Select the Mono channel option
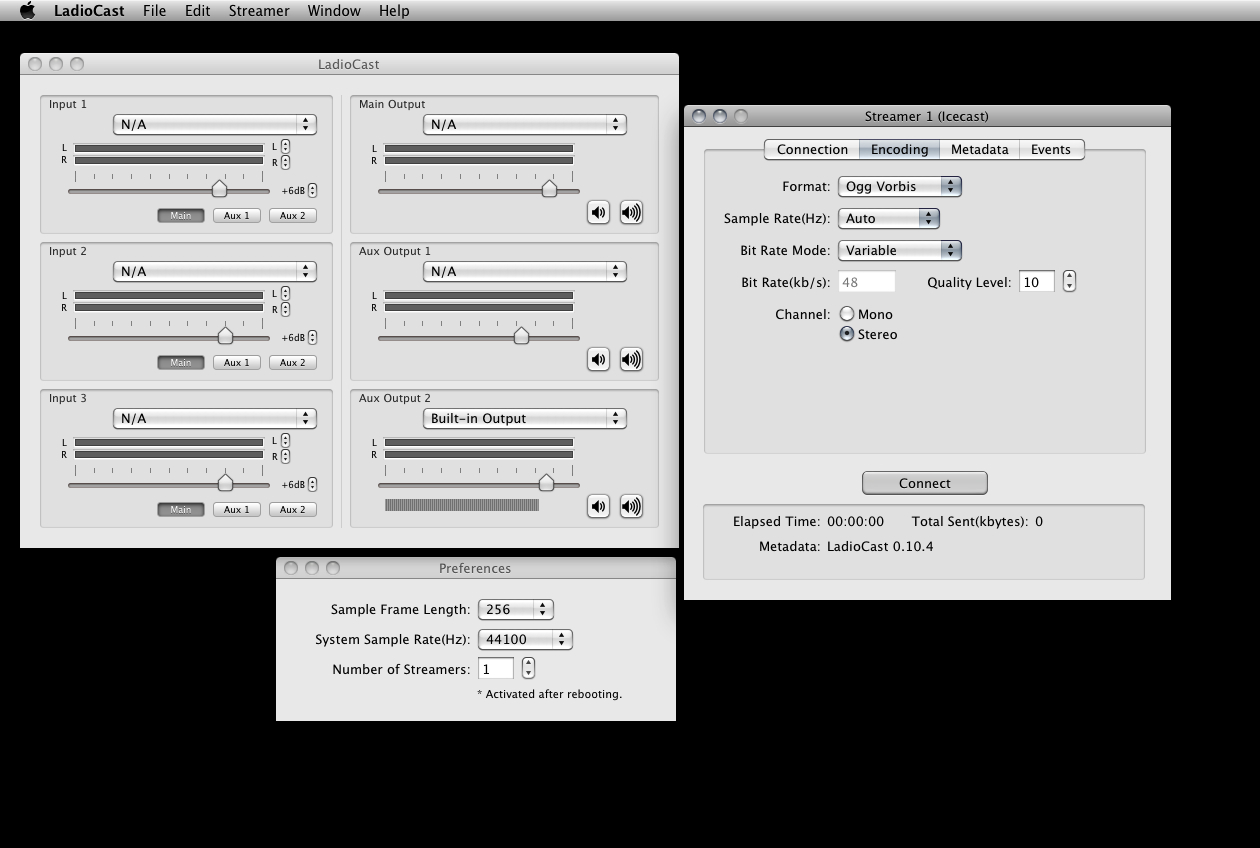Image resolution: width=1260 pixels, height=848 pixels. tap(847, 314)
